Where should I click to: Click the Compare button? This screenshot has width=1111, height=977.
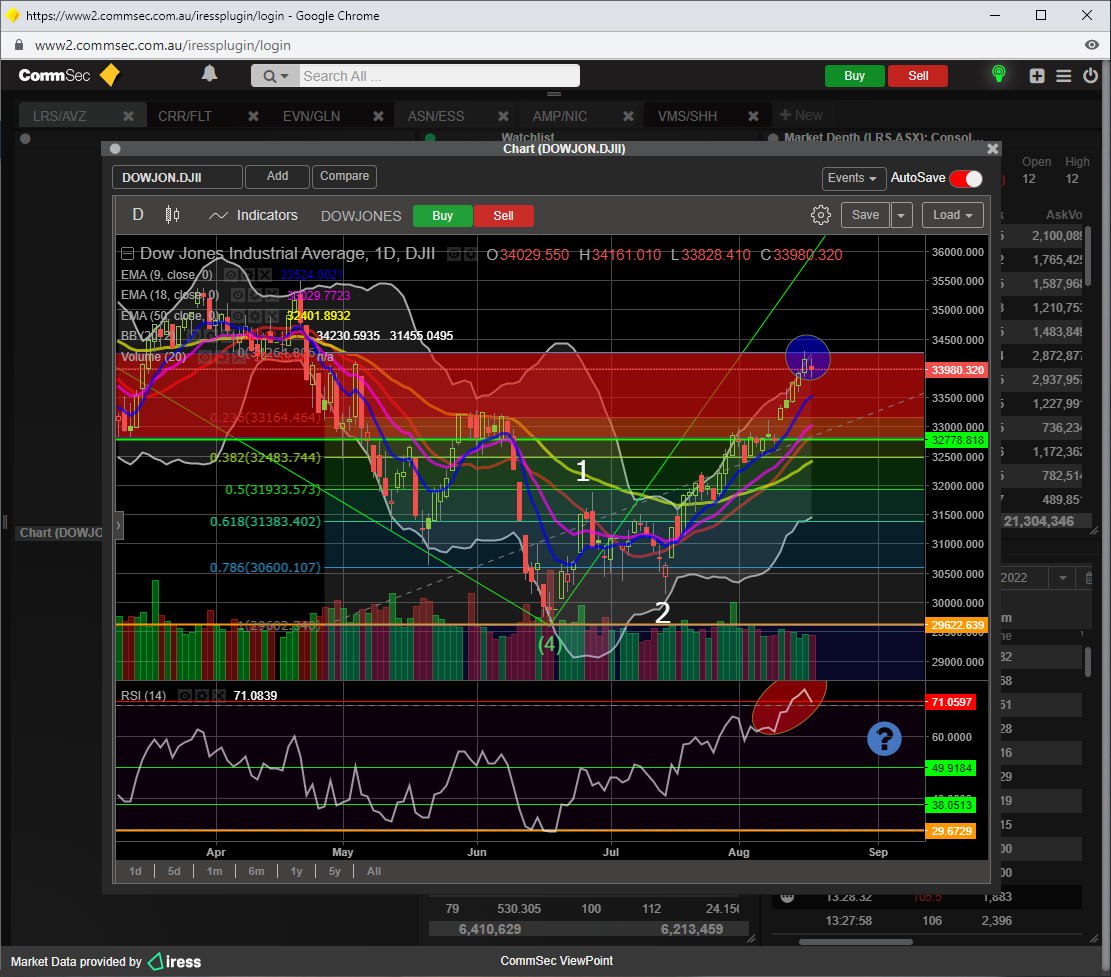(344, 176)
